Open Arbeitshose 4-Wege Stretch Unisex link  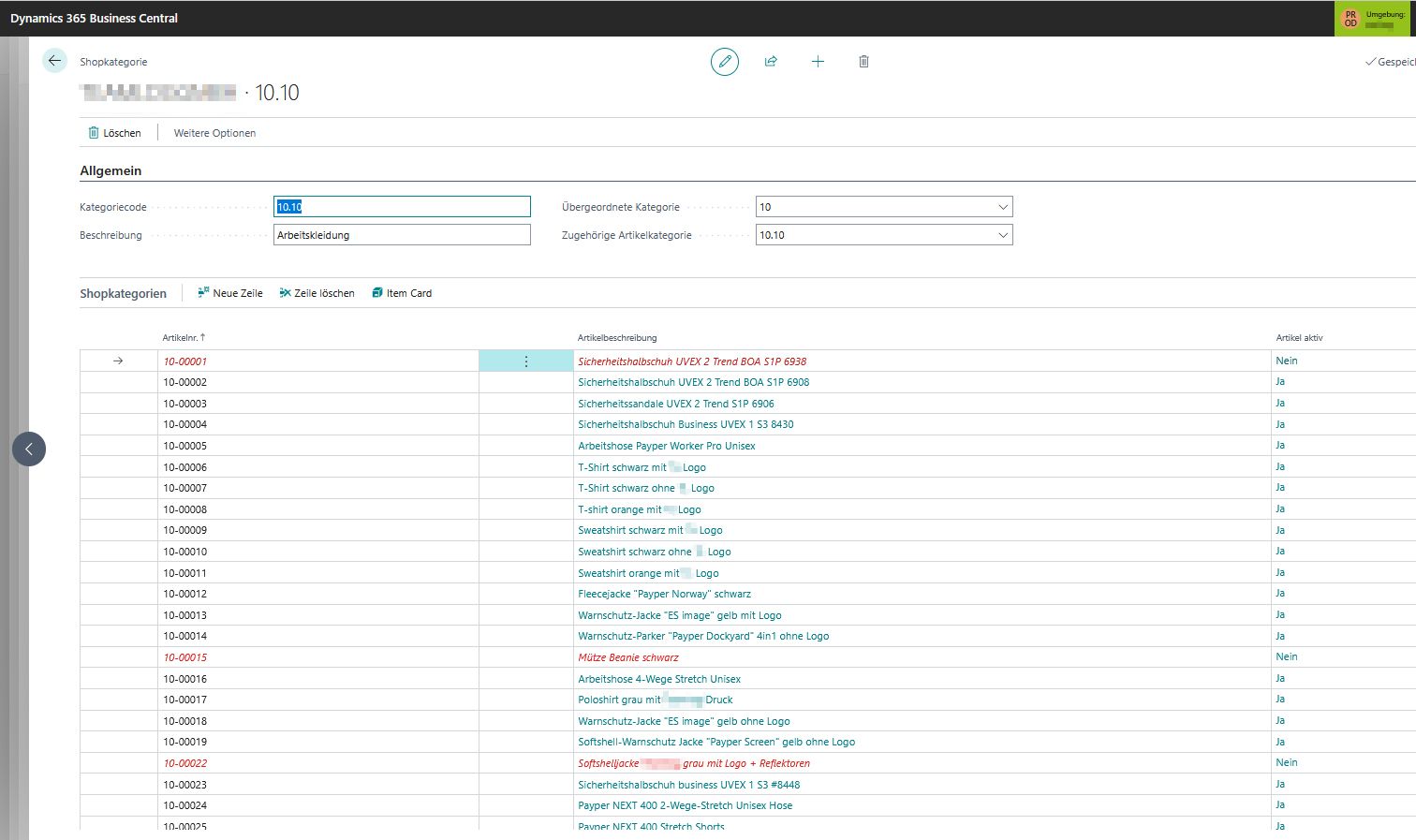[x=659, y=679]
